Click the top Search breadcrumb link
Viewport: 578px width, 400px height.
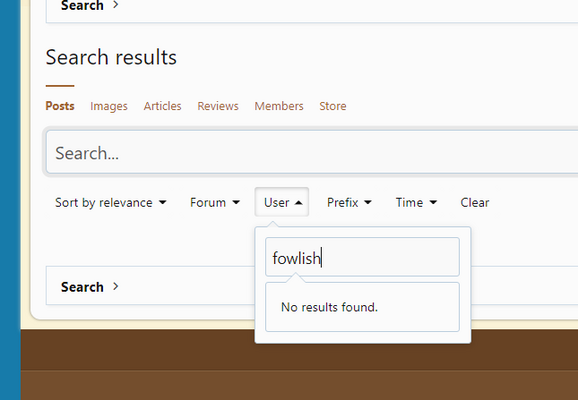[x=82, y=5]
